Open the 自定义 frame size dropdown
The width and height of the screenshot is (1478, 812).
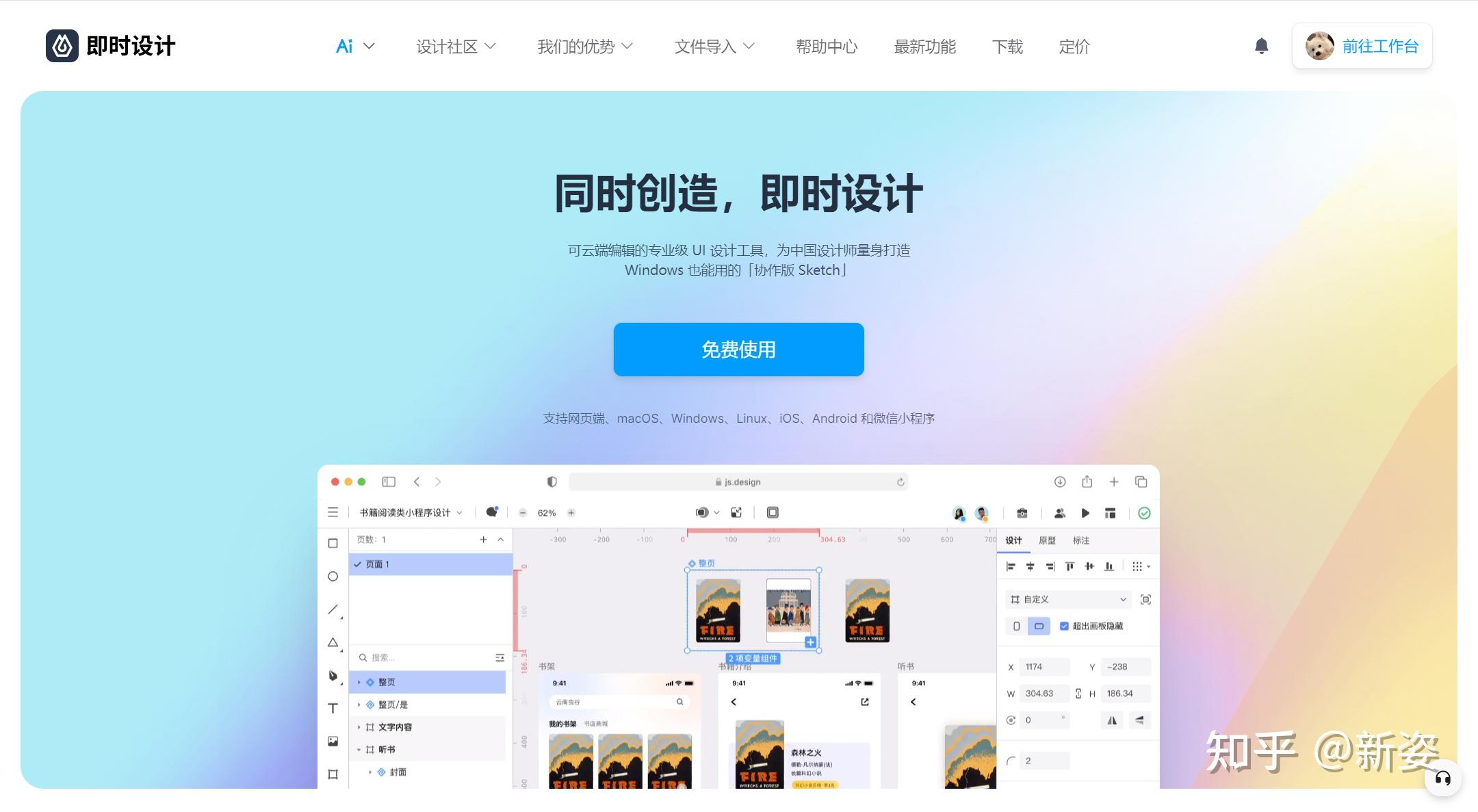[1069, 599]
